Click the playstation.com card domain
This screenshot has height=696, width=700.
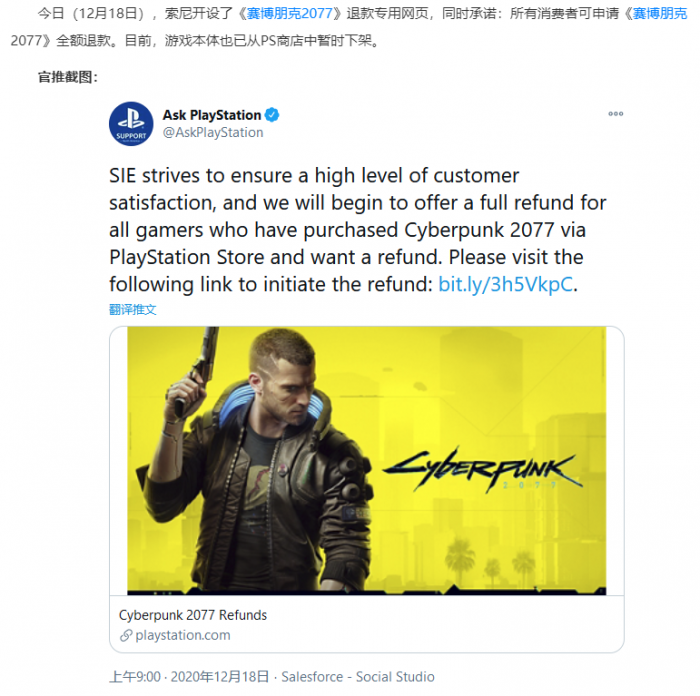click(x=183, y=635)
